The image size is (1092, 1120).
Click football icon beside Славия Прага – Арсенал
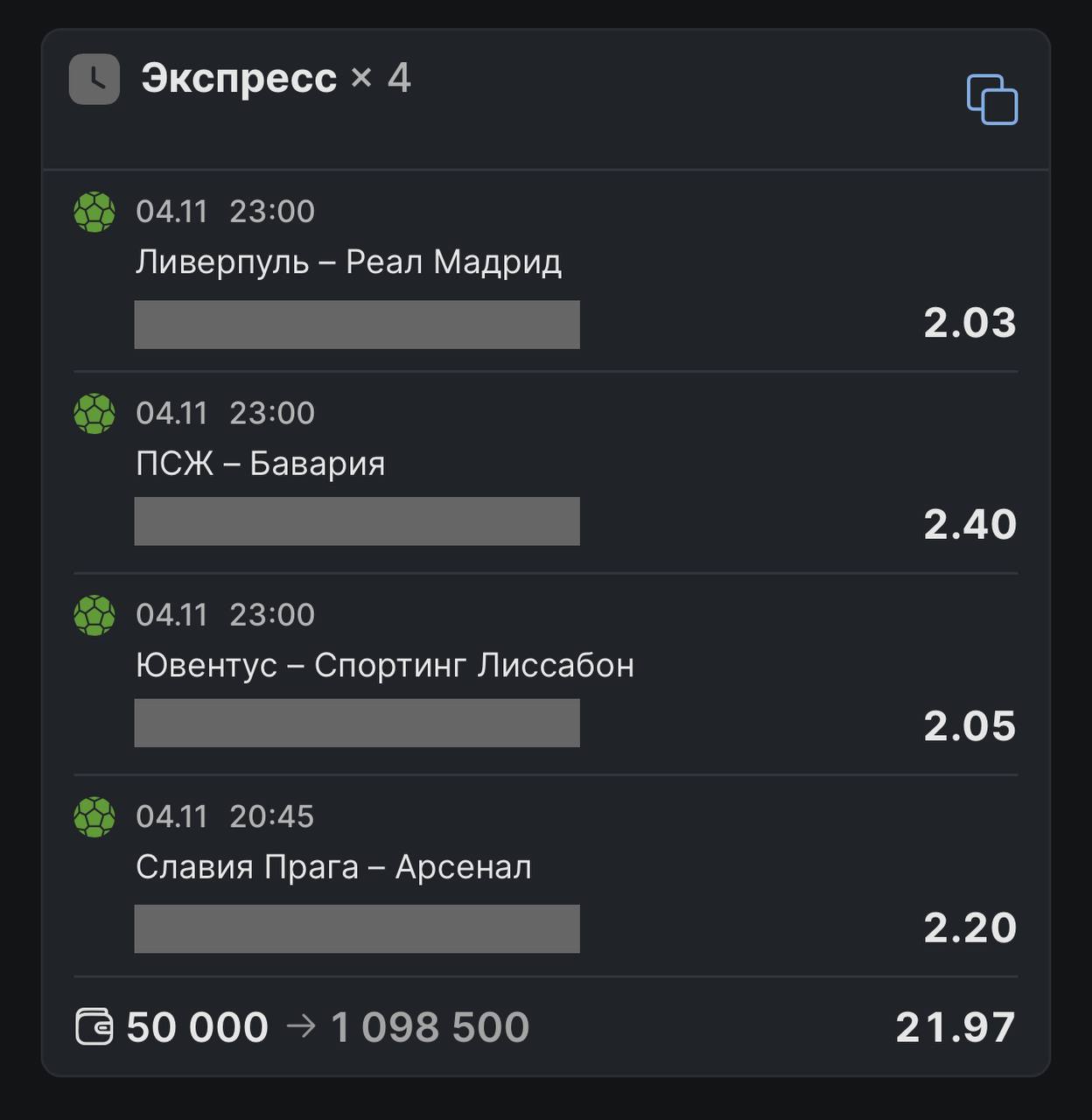click(94, 817)
